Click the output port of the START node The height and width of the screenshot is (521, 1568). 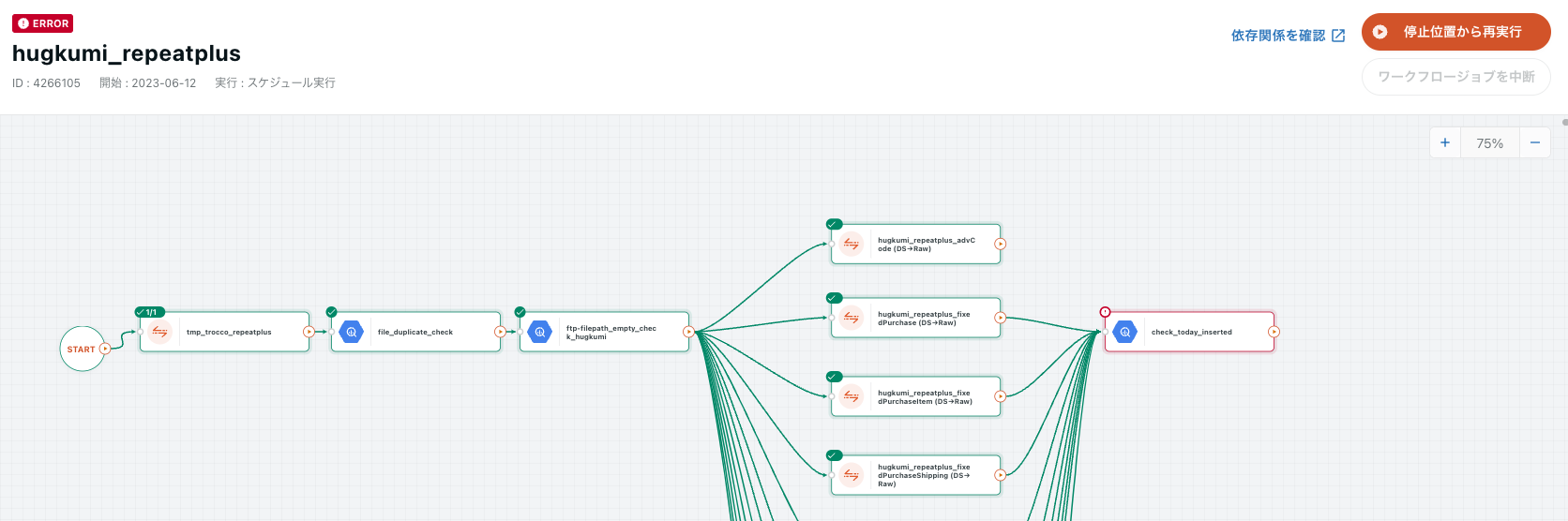tap(105, 349)
